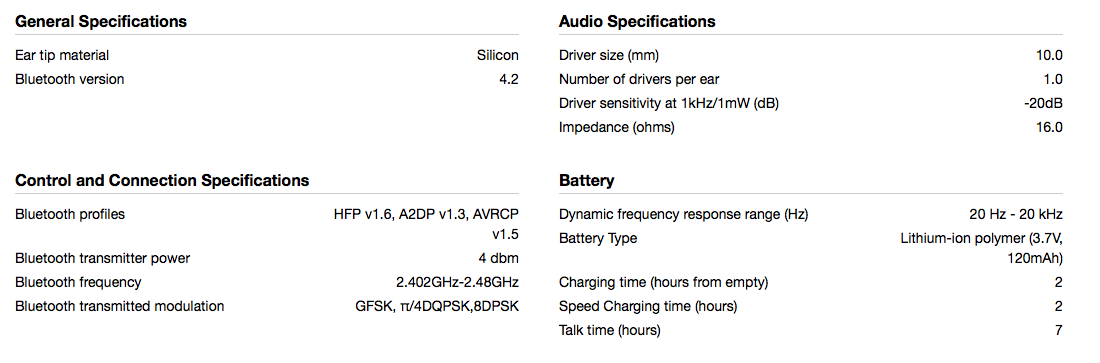Click the Control and Connection Specifications heading
Viewport: 1100px width, 363px height.
[x=162, y=180]
